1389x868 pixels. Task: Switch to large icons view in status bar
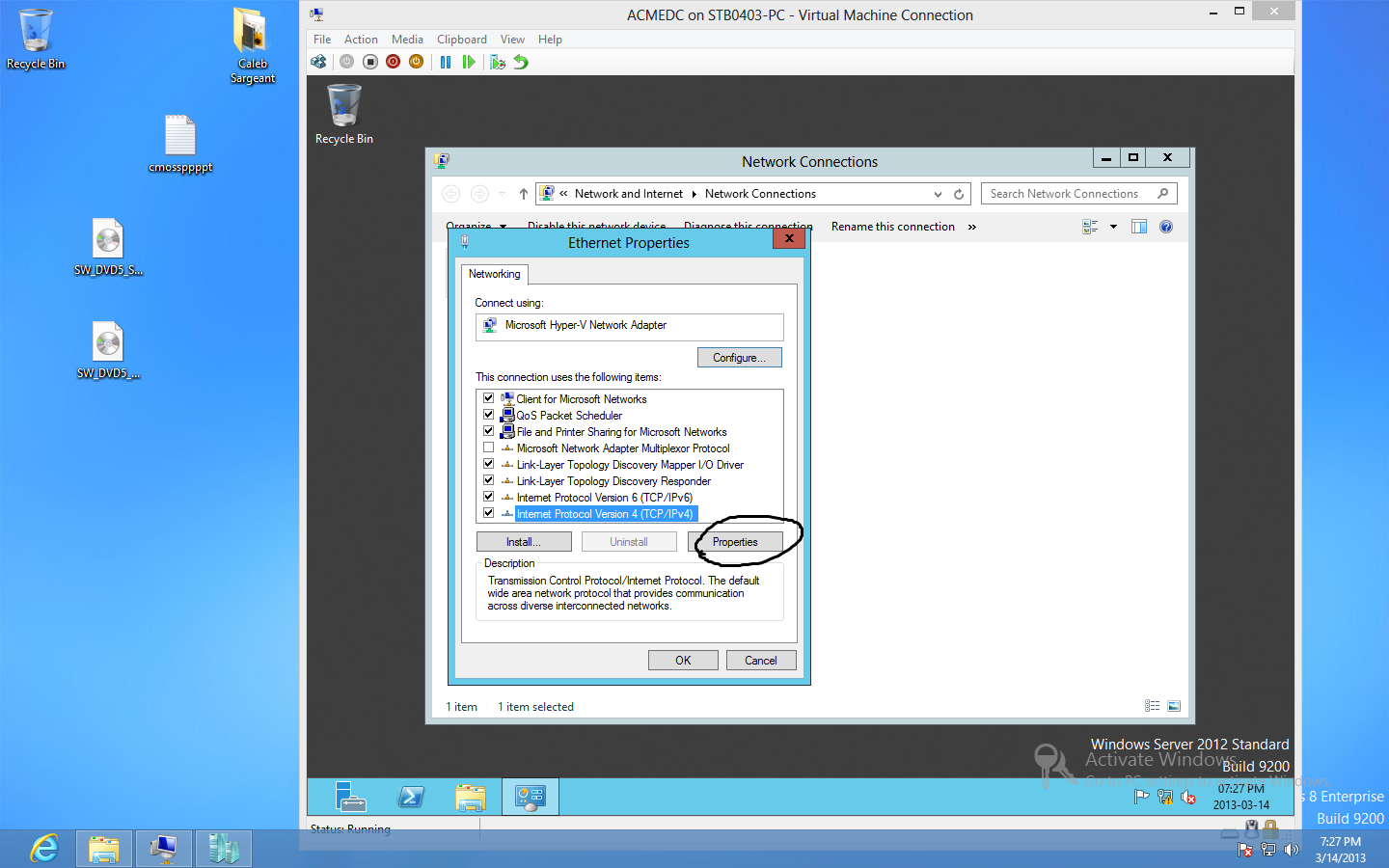click(x=1174, y=706)
